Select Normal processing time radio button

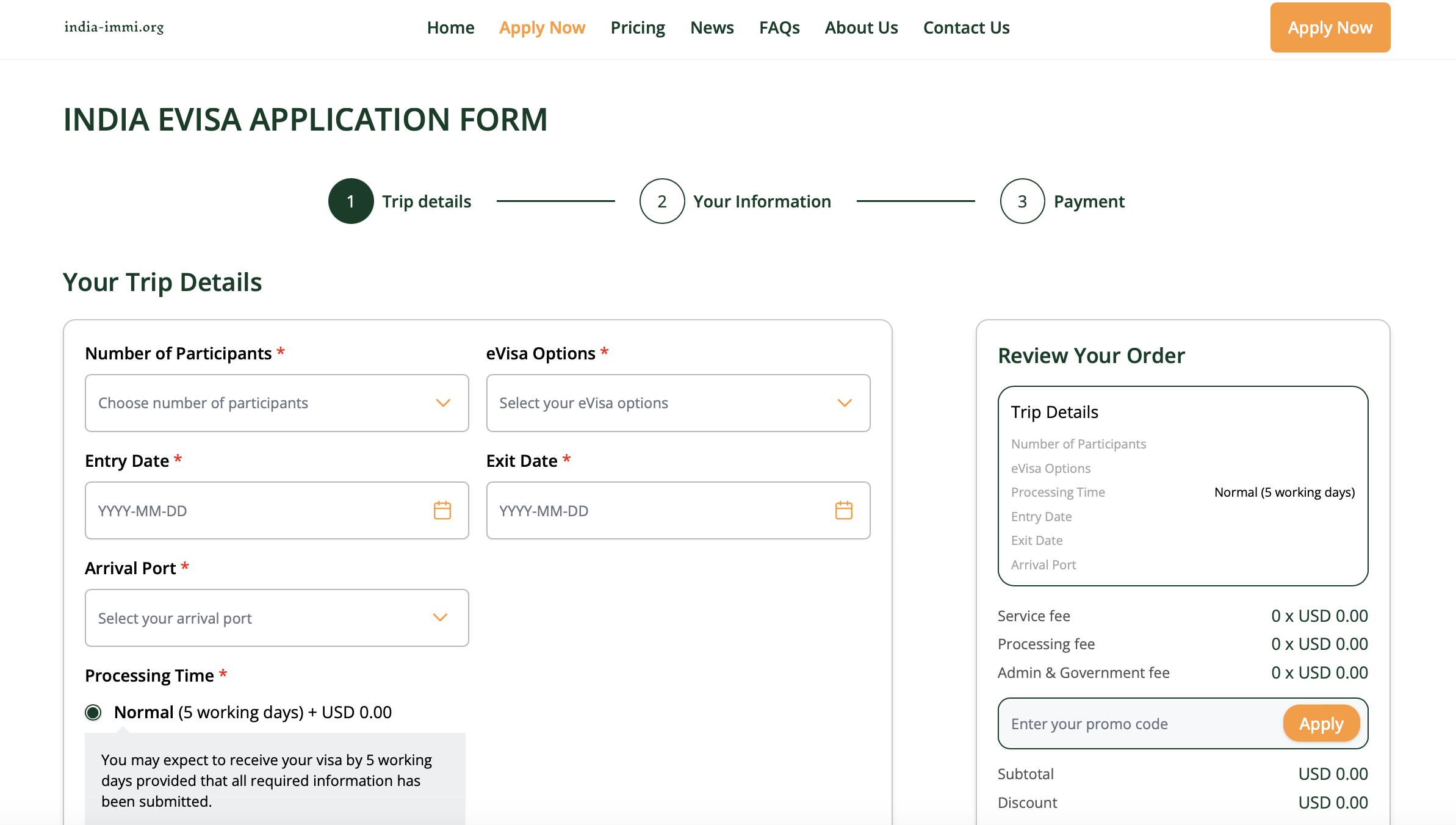click(x=93, y=712)
